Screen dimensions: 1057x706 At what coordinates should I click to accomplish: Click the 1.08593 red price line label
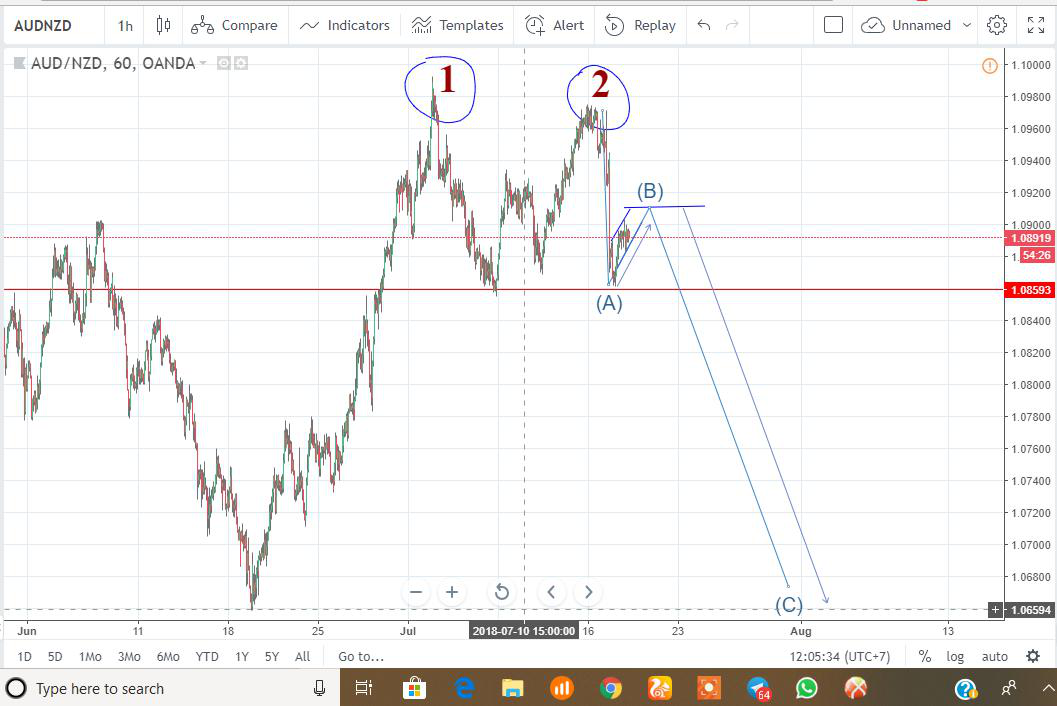click(x=1029, y=290)
